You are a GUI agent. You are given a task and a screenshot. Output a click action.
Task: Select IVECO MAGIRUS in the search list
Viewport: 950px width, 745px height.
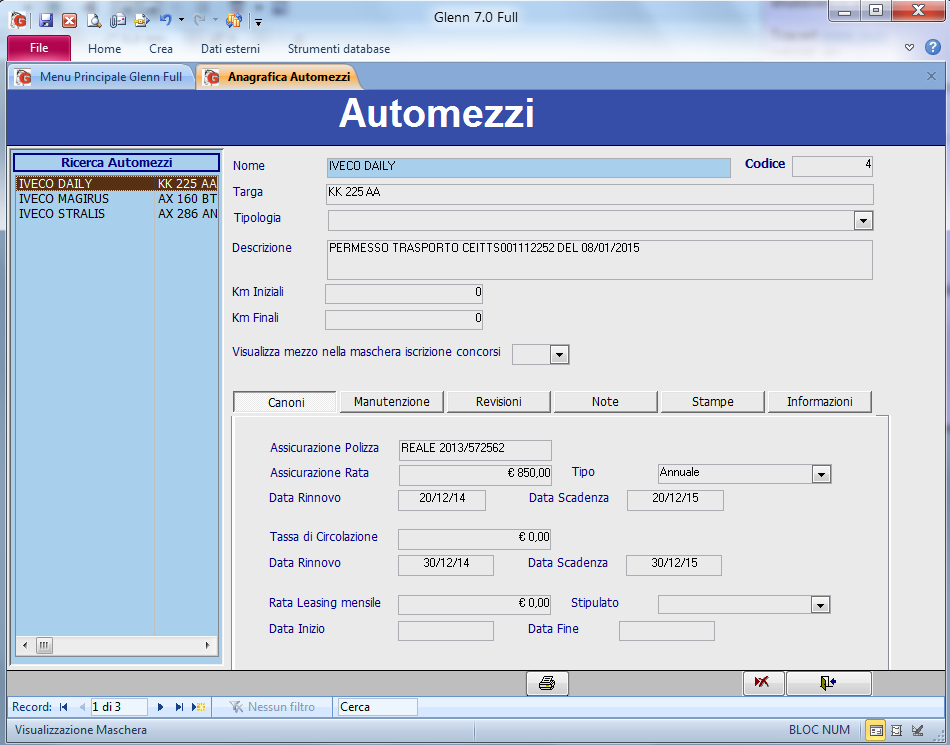click(117, 199)
